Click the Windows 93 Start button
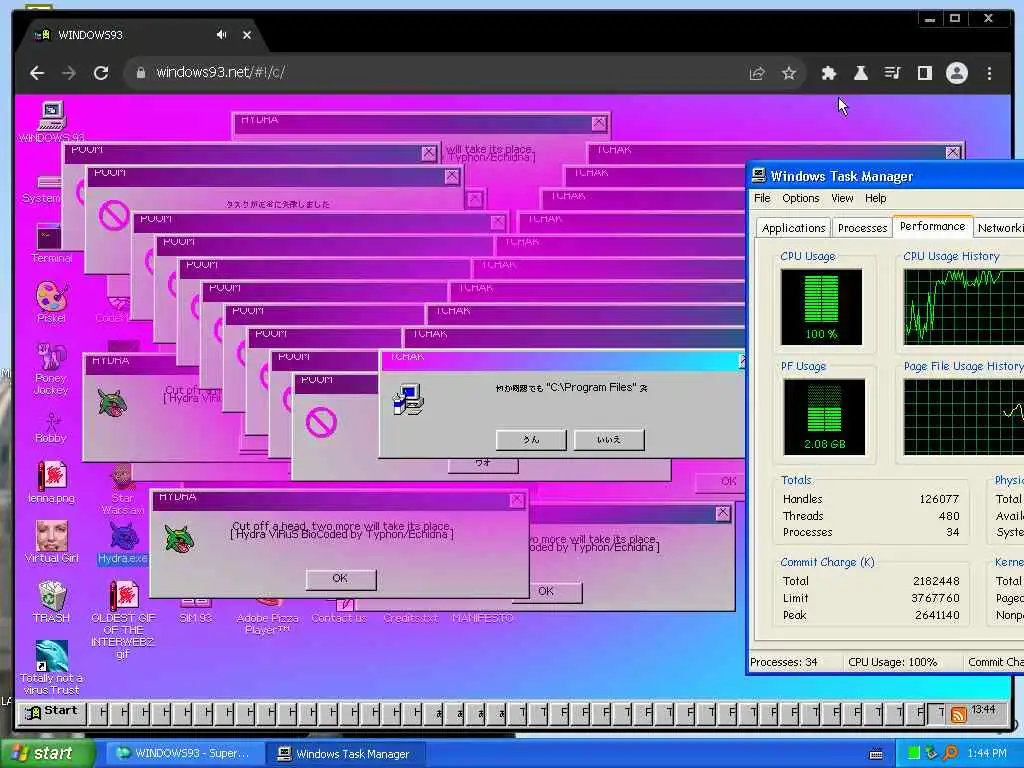1024x768 pixels. tap(51, 712)
